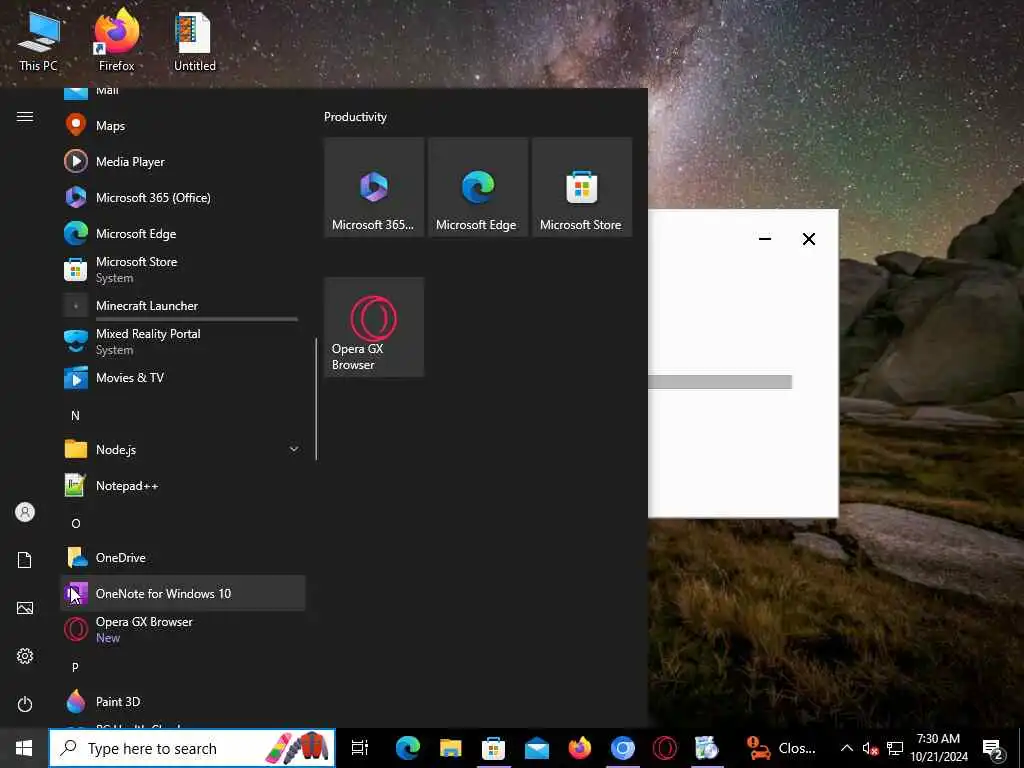Viewport: 1024px width, 768px height.
Task: Launch Notepad++ from app list
Action: pos(182,485)
